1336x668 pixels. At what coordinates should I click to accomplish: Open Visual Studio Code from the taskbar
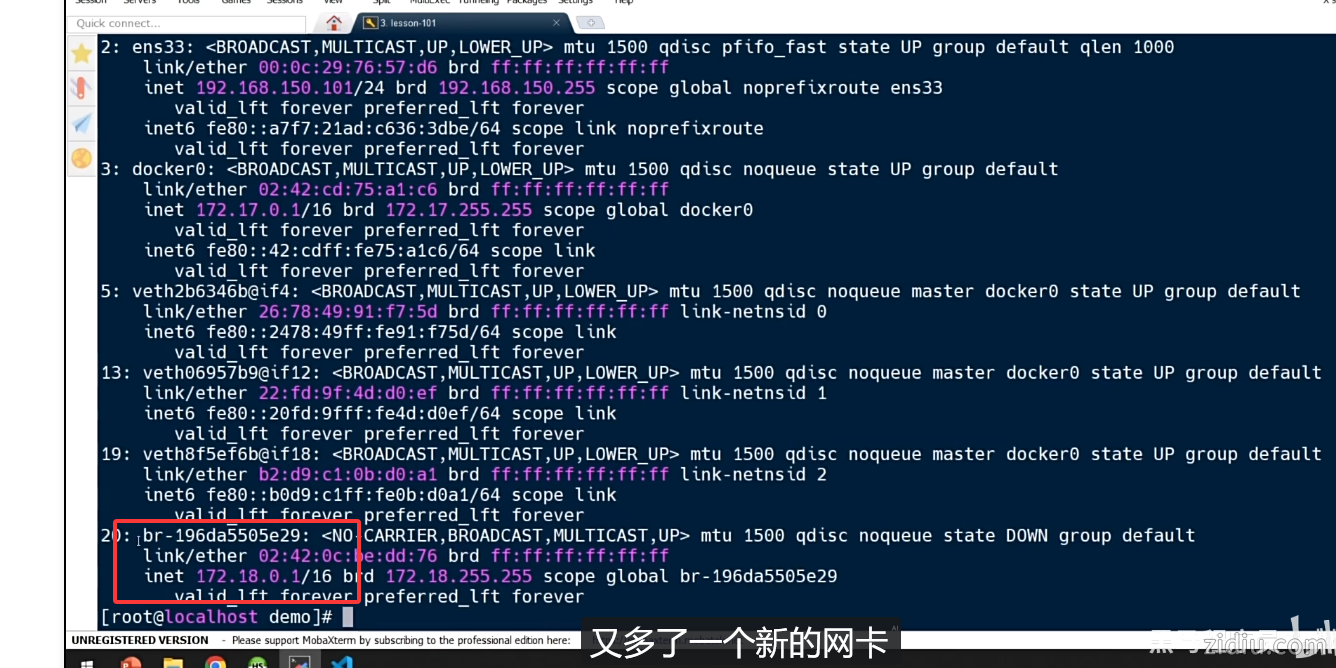click(341, 661)
